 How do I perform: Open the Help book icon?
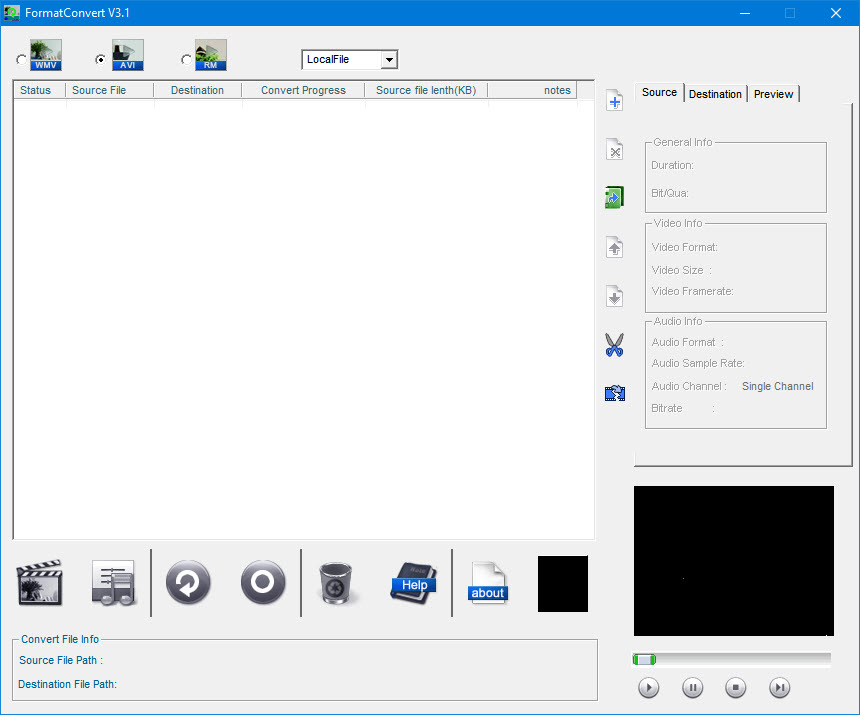click(x=413, y=582)
